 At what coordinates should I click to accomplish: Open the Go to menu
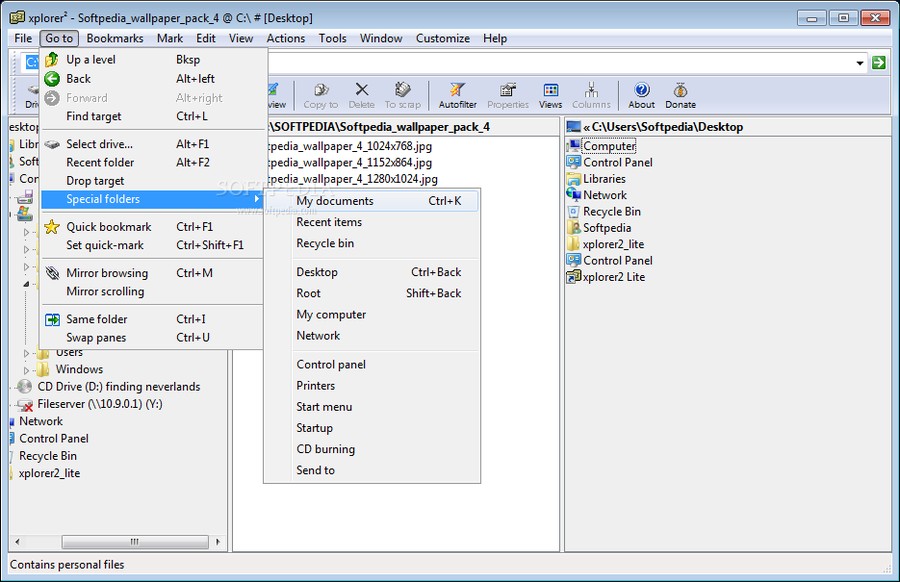tap(59, 38)
